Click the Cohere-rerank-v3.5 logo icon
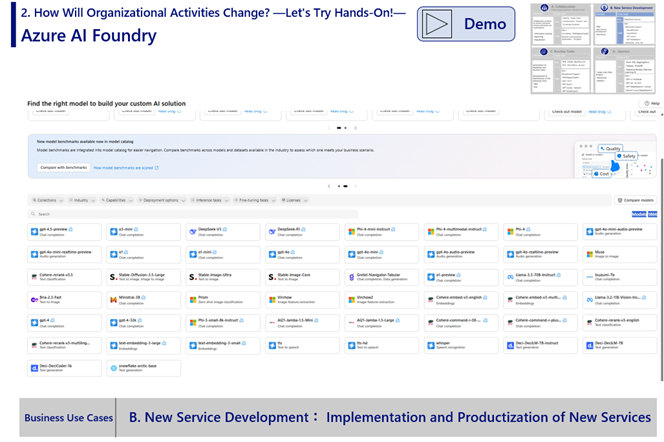664x442 pixels. pyautogui.click(x=34, y=277)
